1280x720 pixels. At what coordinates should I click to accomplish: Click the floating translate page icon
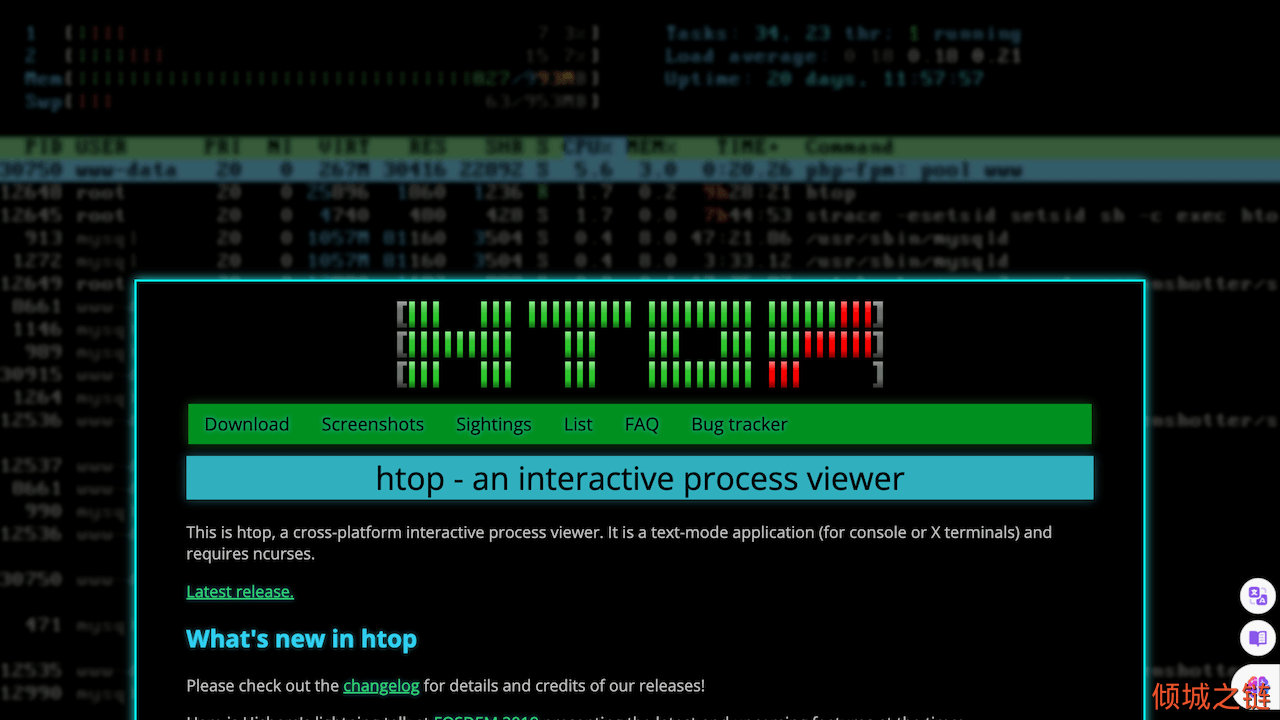coord(1258,596)
